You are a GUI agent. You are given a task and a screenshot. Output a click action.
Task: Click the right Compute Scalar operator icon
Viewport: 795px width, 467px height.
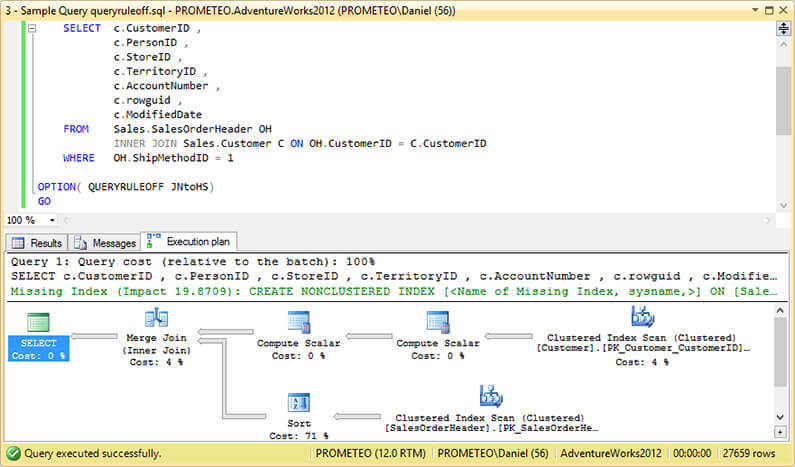[437, 322]
